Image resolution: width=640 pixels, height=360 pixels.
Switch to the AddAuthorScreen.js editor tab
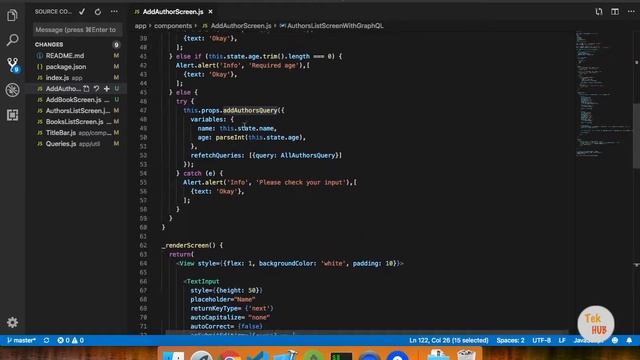(173, 12)
